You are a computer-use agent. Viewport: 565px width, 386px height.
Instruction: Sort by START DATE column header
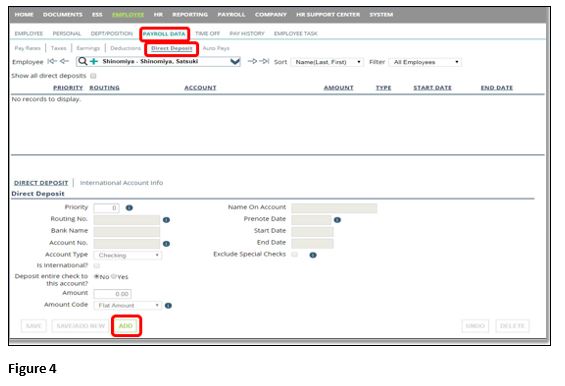(x=432, y=88)
